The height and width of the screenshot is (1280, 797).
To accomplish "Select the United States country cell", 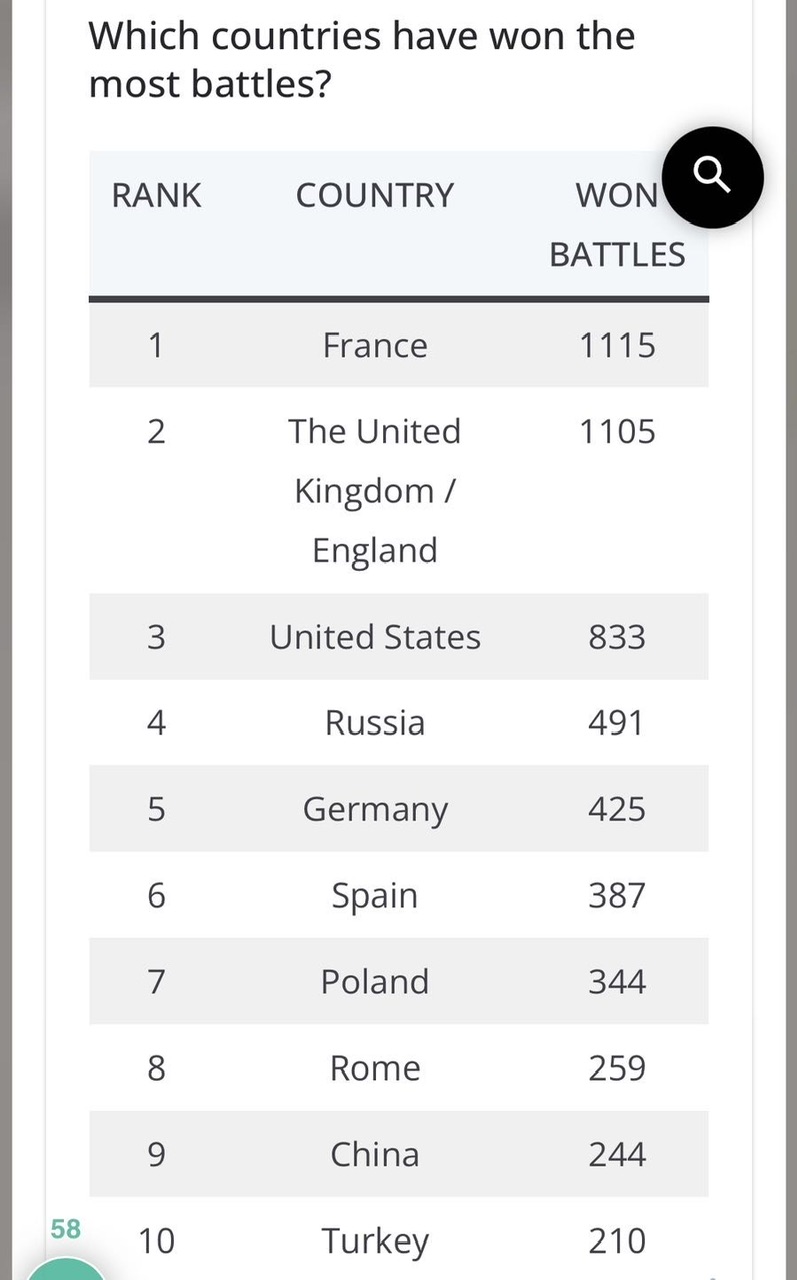I will [x=375, y=637].
